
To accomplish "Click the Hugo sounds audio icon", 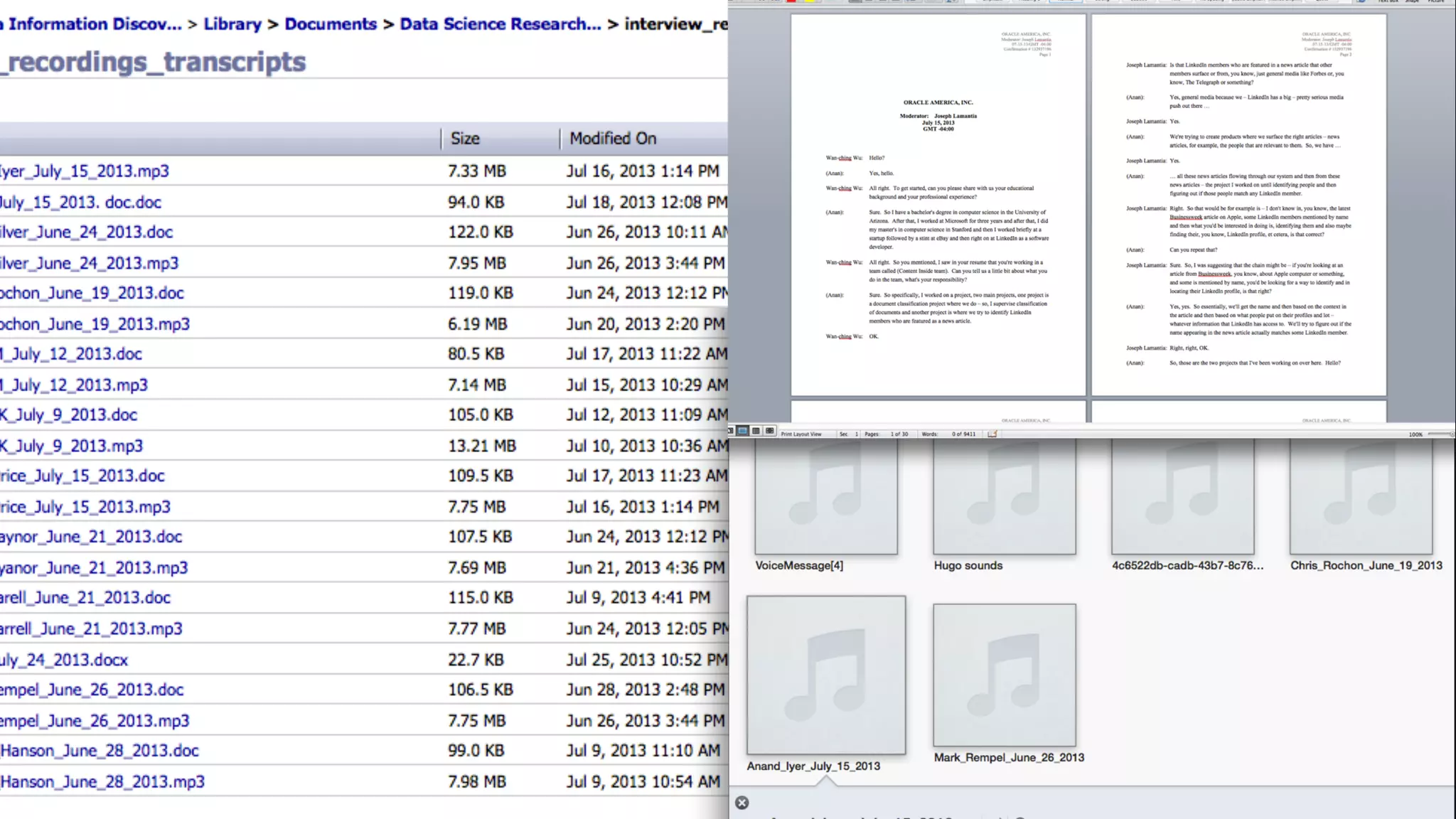I will pos(1004,498).
